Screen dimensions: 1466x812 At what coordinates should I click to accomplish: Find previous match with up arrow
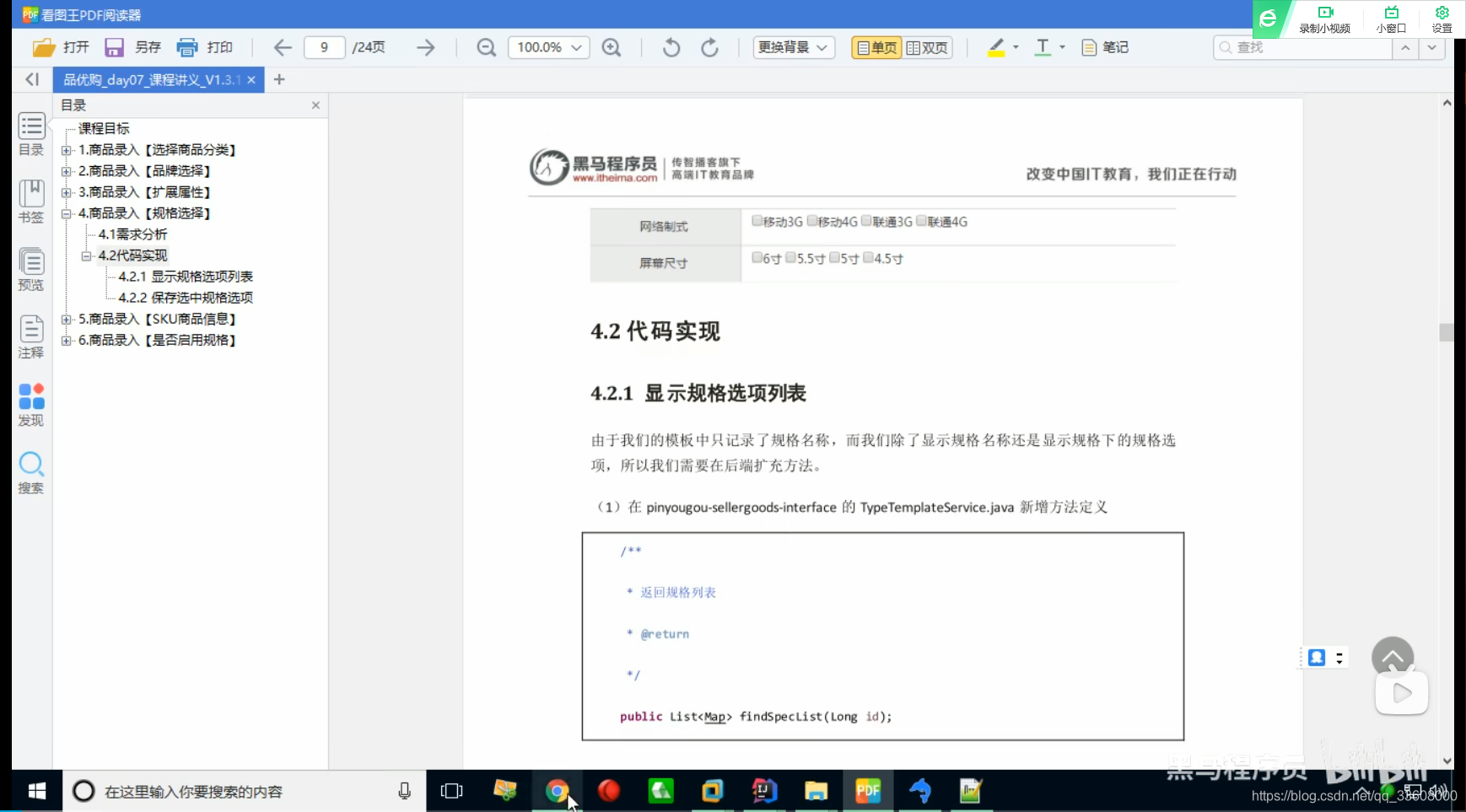tap(1405, 47)
